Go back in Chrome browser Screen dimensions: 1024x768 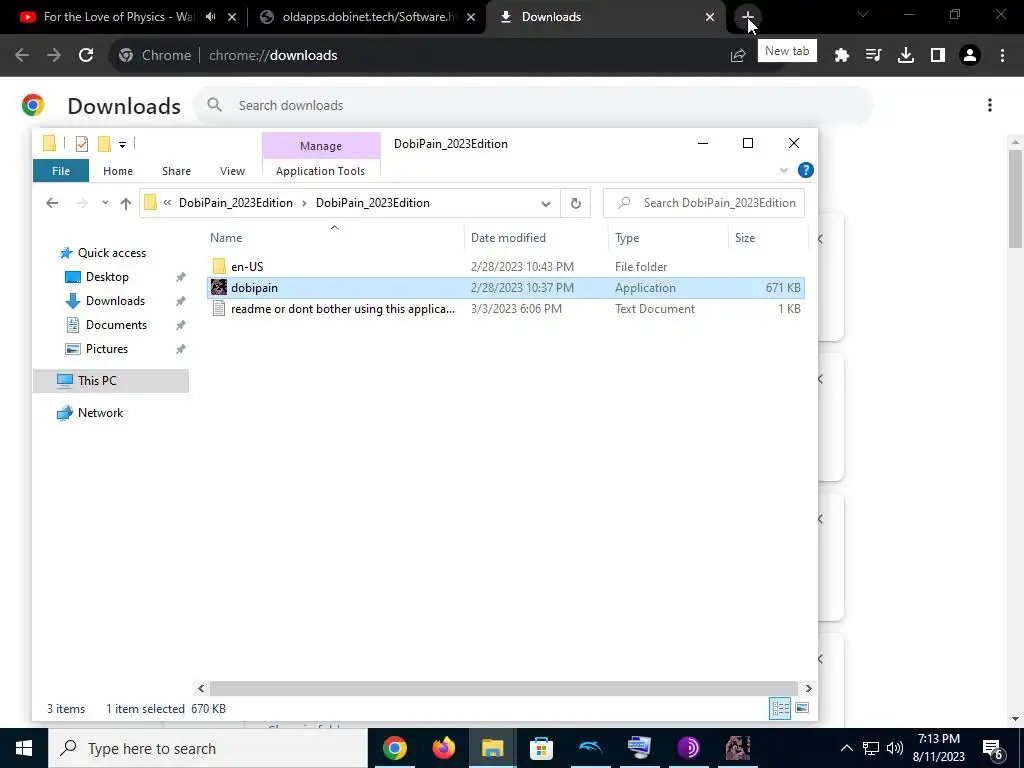(22, 56)
